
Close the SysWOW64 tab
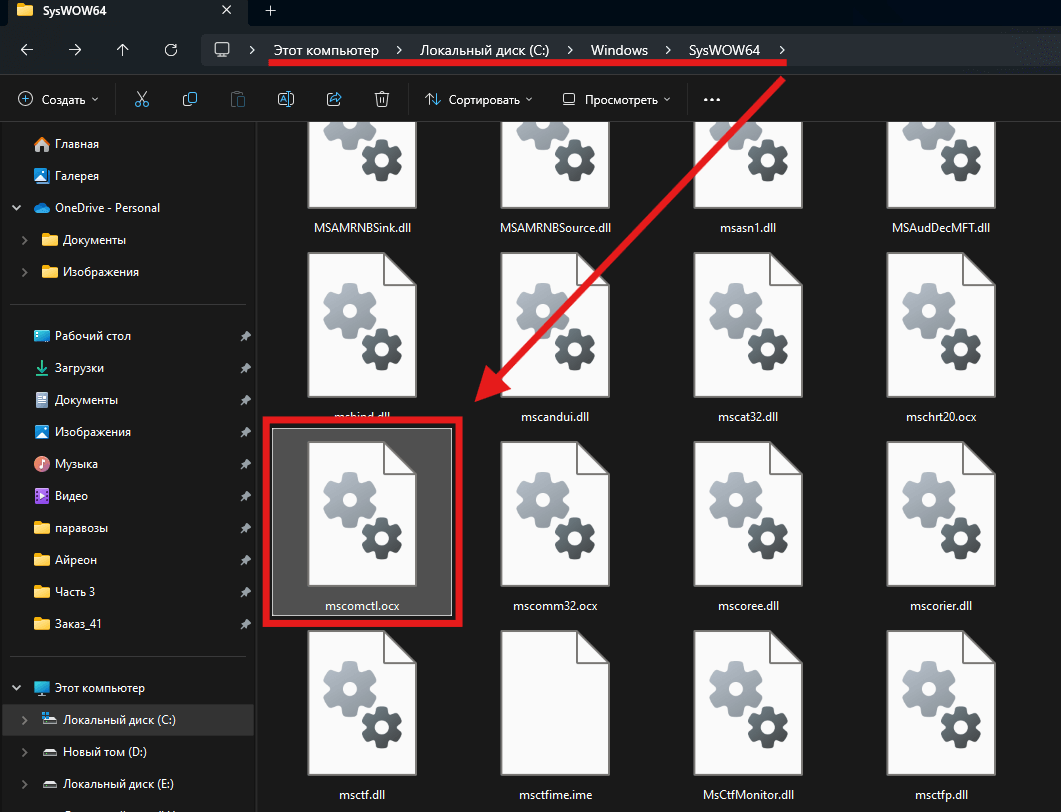click(227, 10)
